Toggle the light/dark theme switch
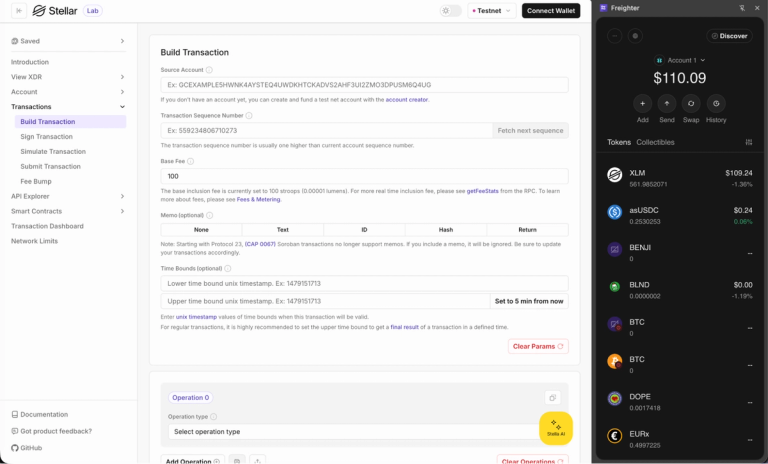Screen dimensions: 768x464 pos(451,11)
